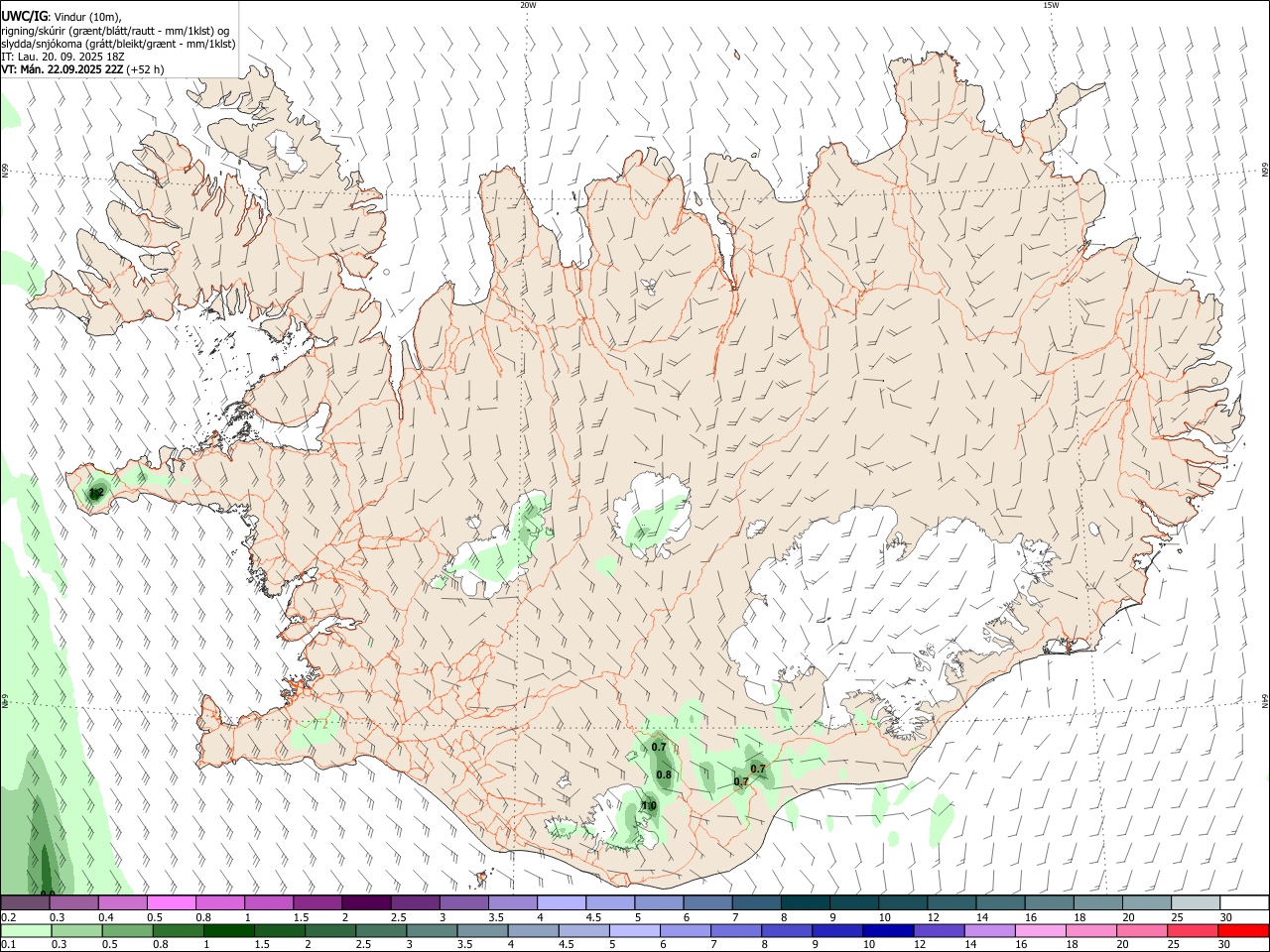Select the 0.2–0.3 swatch on purple snow scale
The height and width of the screenshot is (952, 1270).
tap(25, 903)
